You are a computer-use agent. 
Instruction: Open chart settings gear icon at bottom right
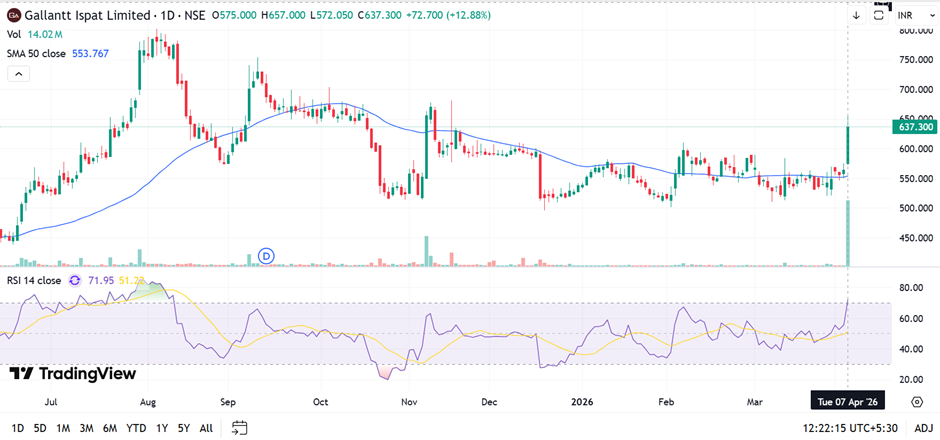(x=917, y=401)
